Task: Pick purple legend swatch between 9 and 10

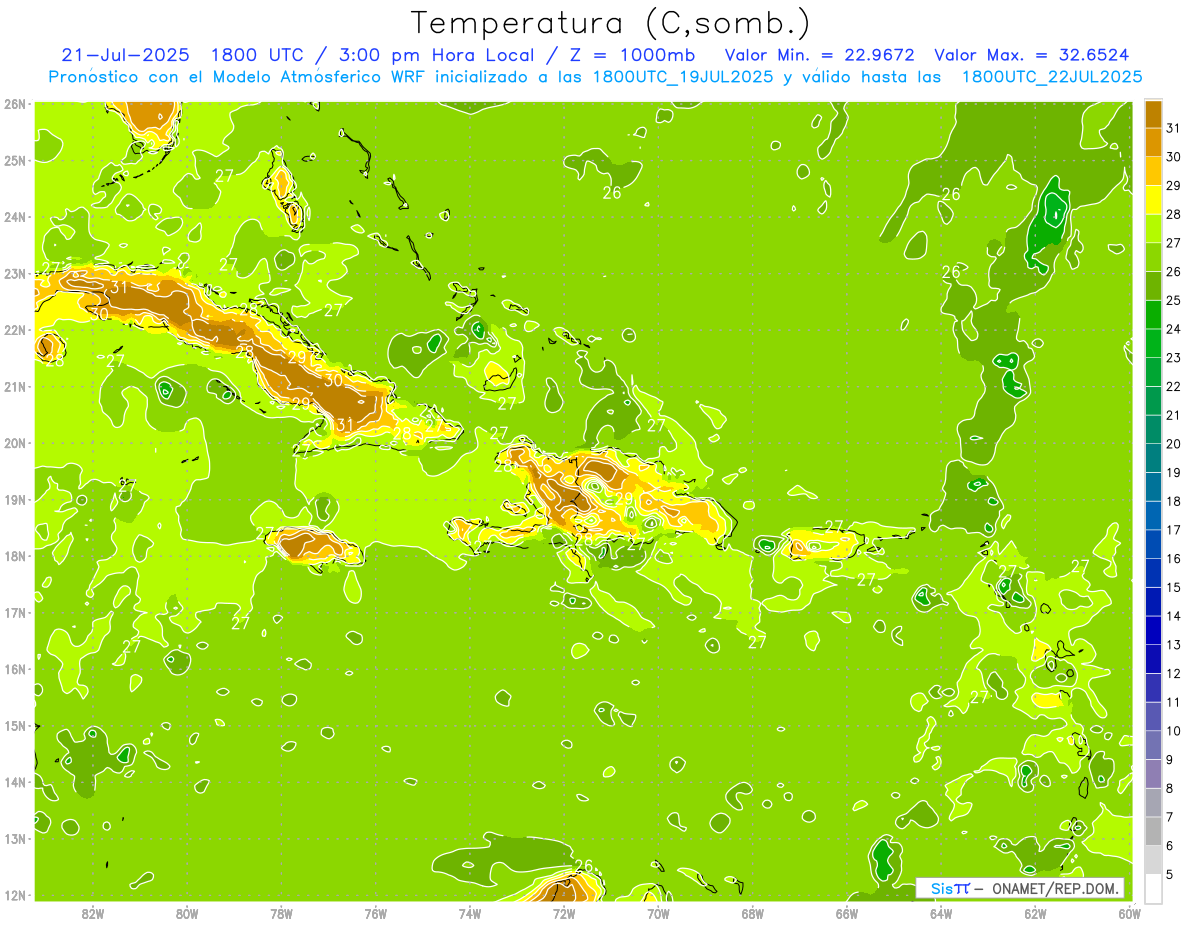Action: point(1153,745)
